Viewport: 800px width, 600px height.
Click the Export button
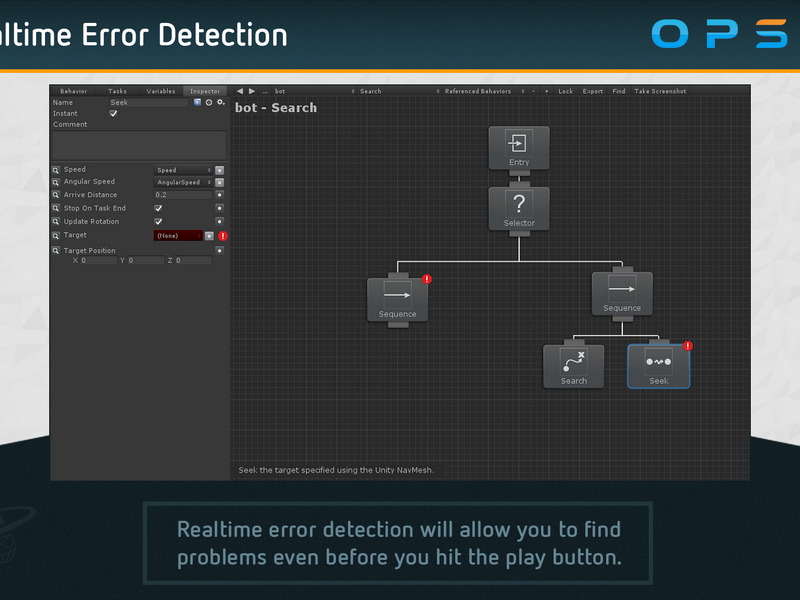point(593,91)
